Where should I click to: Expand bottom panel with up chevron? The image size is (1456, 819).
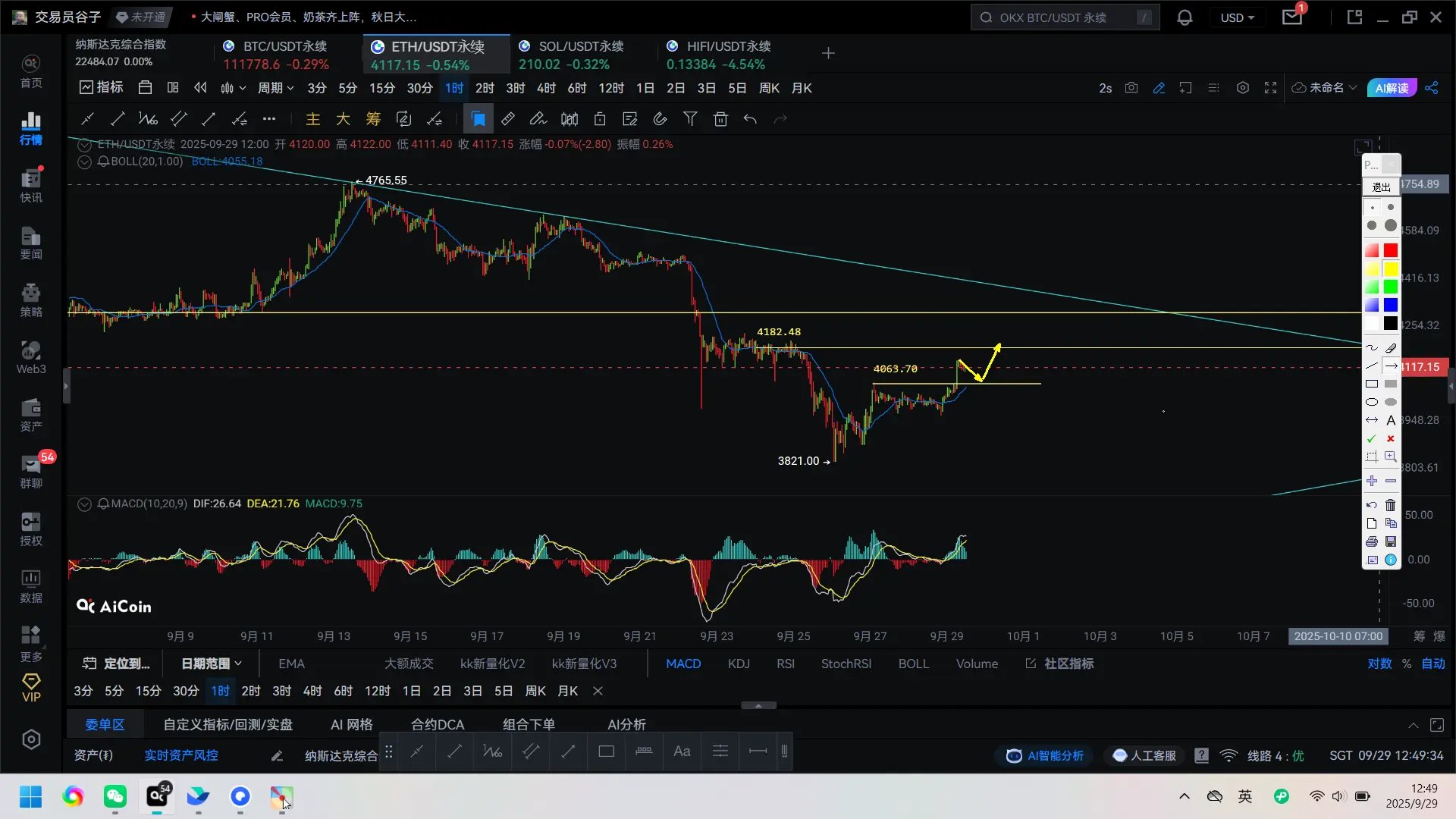click(x=1414, y=726)
